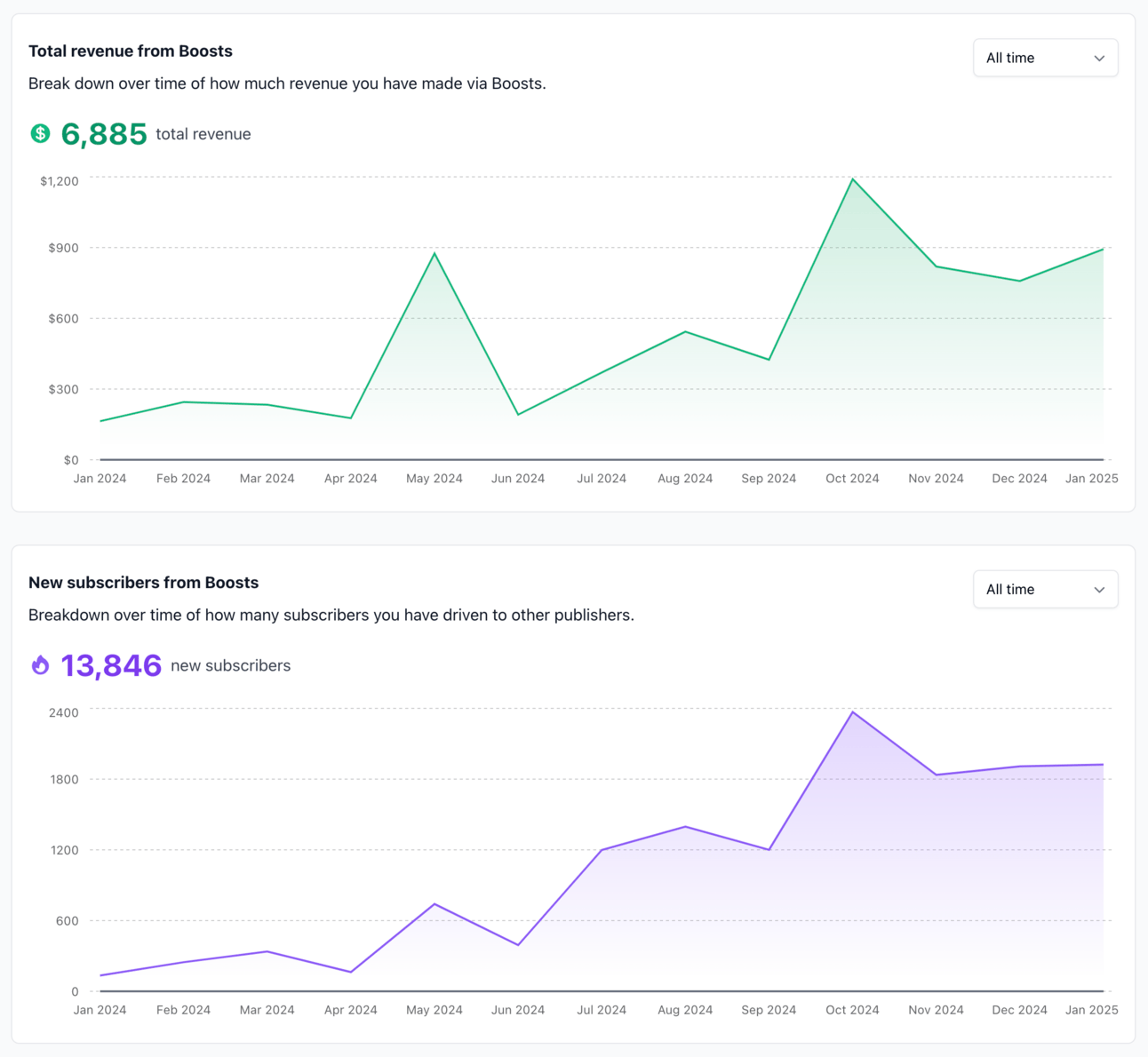Click the October 2024 peak on subscribers line
Screen dimensions: 1148x1057
pos(852,712)
